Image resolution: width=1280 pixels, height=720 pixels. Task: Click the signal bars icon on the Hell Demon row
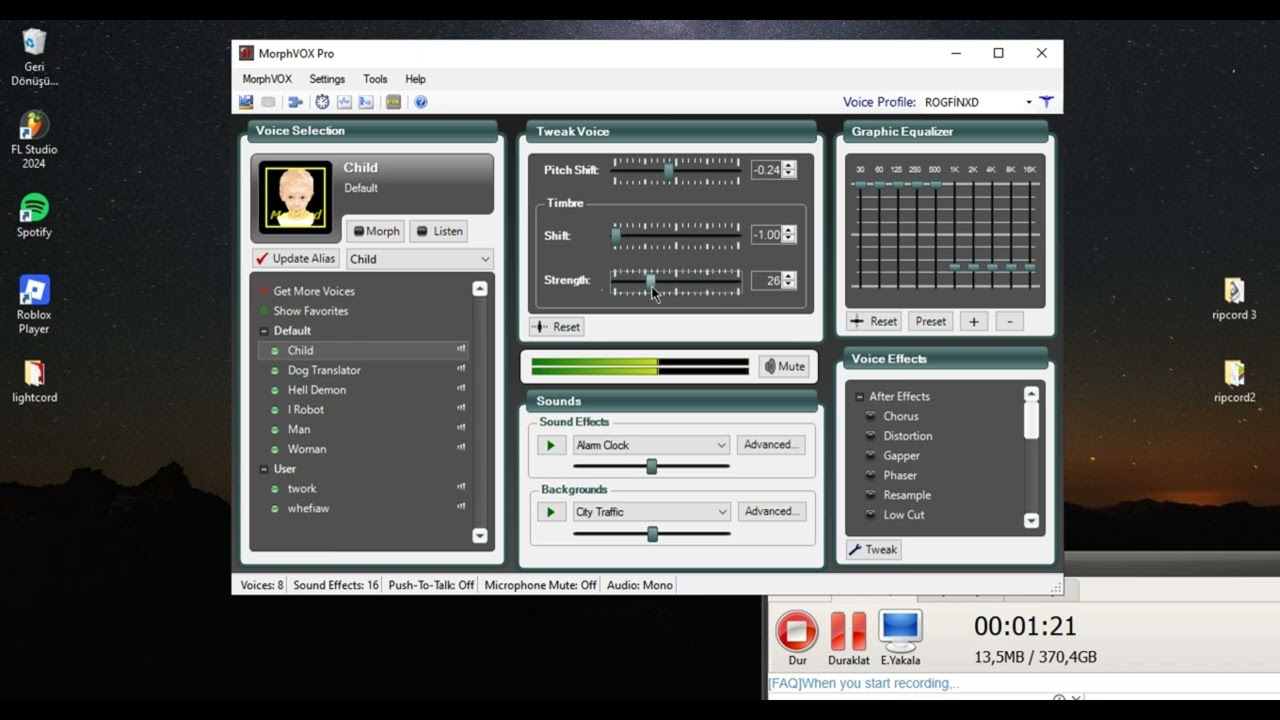pyautogui.click(x=461, y=390)
